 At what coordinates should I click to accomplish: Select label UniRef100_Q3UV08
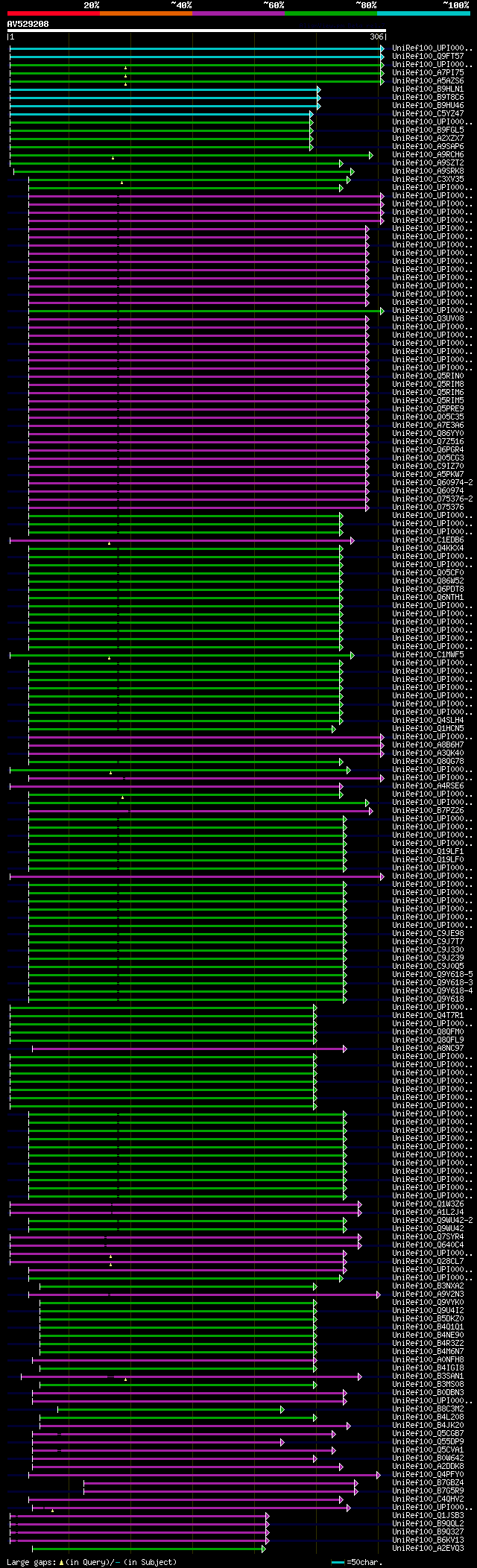(x=428, y=318)
